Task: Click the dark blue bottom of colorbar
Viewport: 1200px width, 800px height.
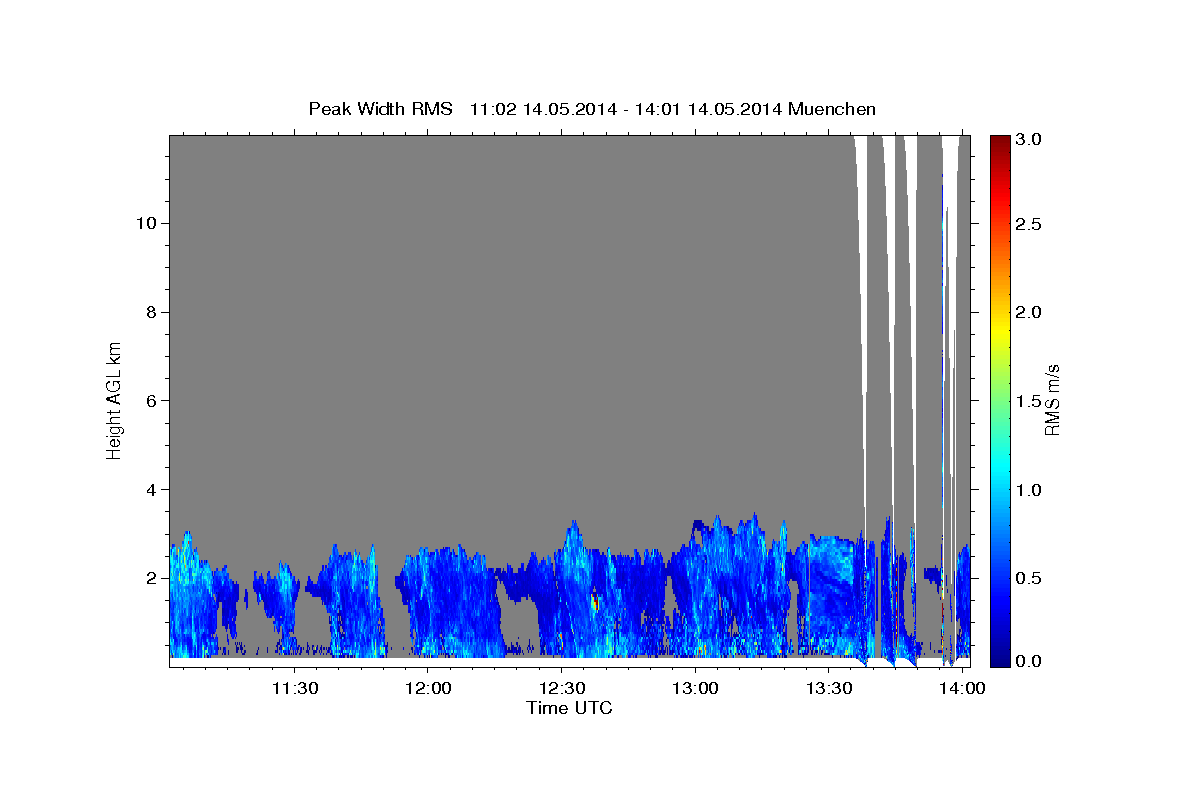Action: pyautogui.click(x=999, y=658)
